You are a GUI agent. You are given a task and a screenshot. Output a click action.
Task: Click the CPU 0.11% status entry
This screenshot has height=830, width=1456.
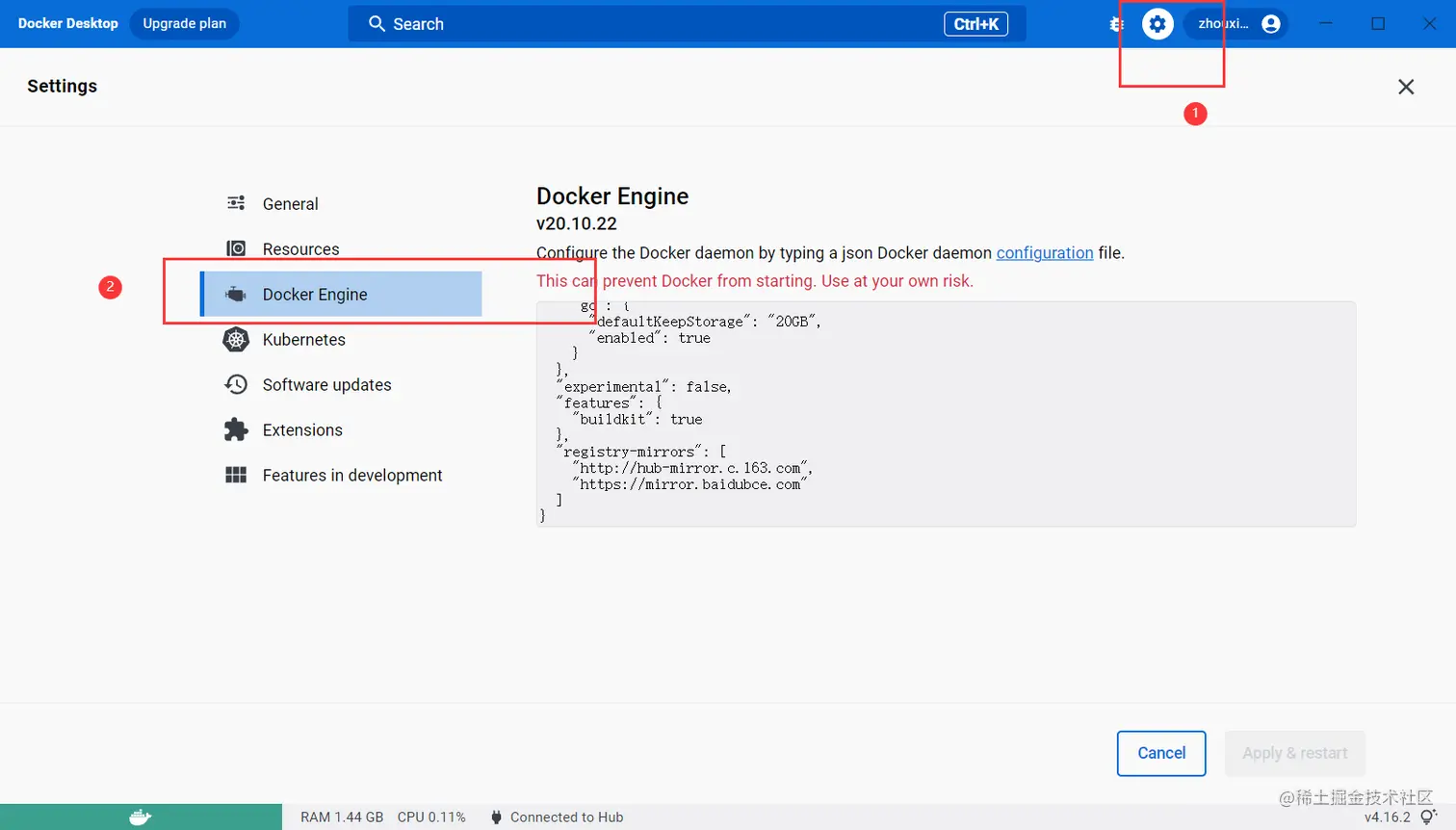click(431, 817)
